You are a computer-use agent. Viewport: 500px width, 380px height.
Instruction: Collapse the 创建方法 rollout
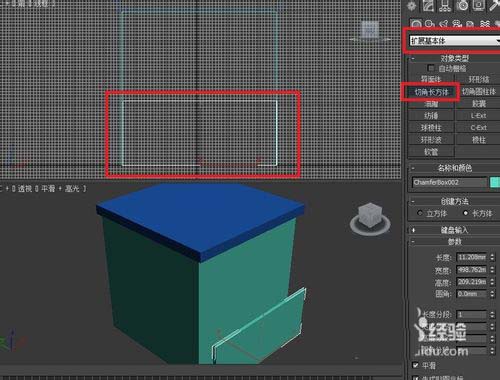(x=454, y=201)
